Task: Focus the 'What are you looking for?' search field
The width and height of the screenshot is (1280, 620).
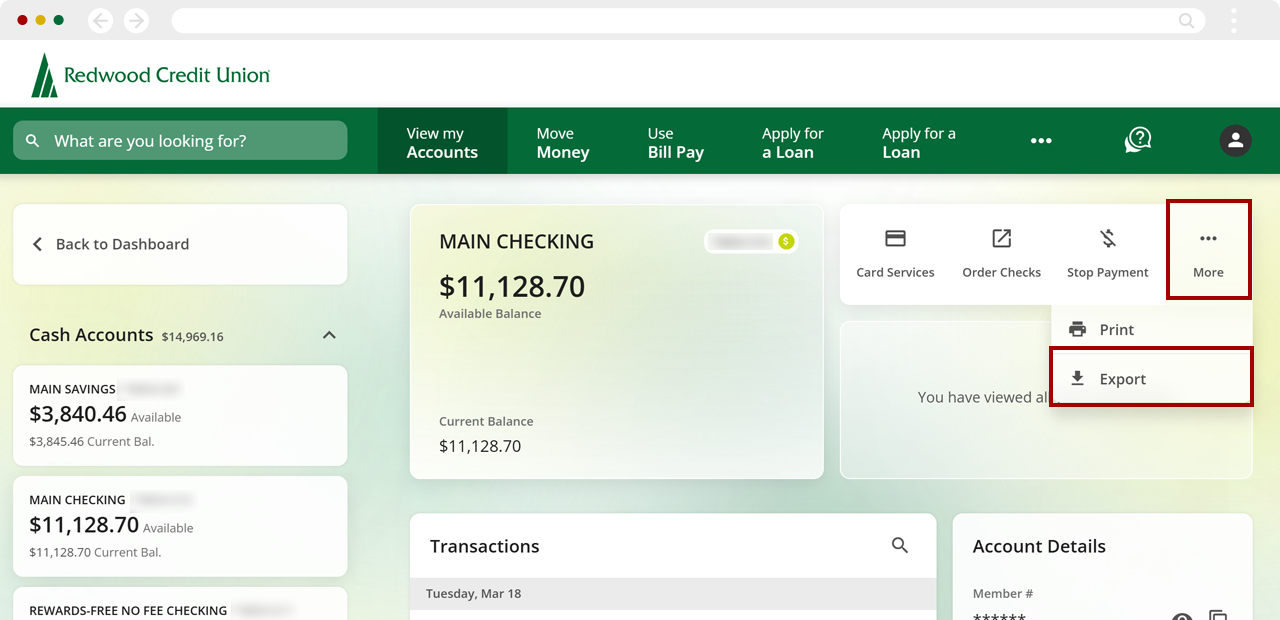Action: pos(180,141)
